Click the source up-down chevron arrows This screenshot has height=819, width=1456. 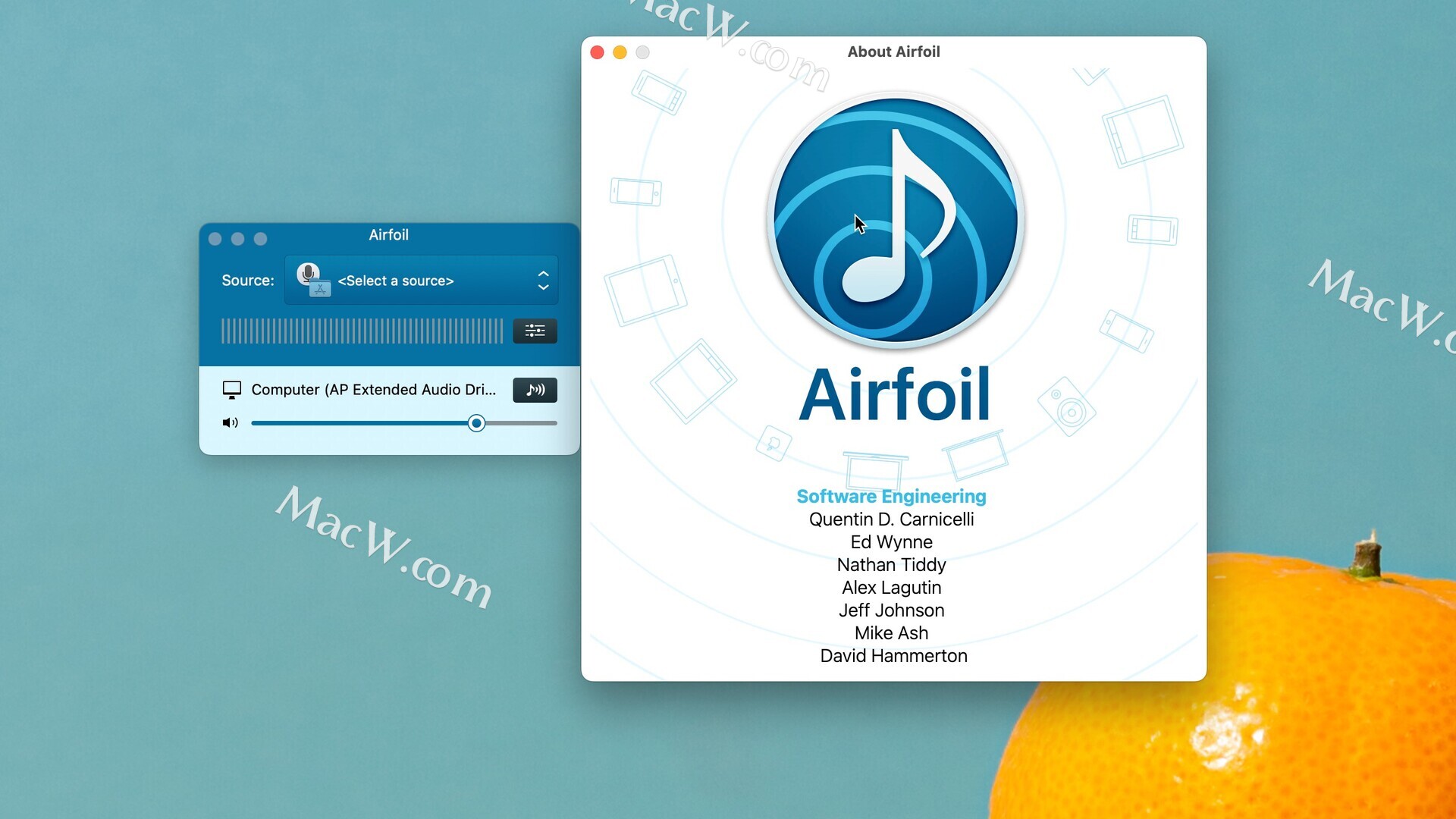(543, 281)
